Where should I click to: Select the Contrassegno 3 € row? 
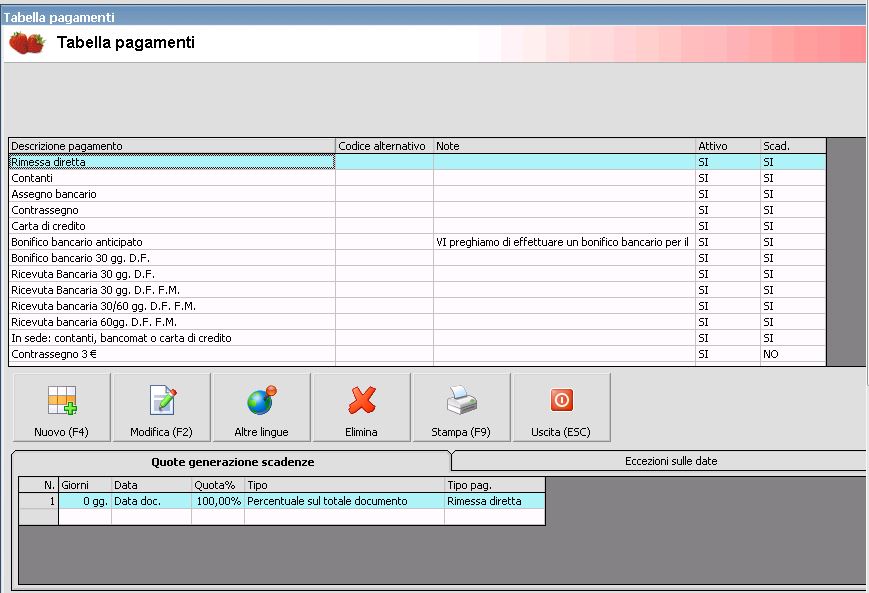pyautogui.click(x=417, y=354)
